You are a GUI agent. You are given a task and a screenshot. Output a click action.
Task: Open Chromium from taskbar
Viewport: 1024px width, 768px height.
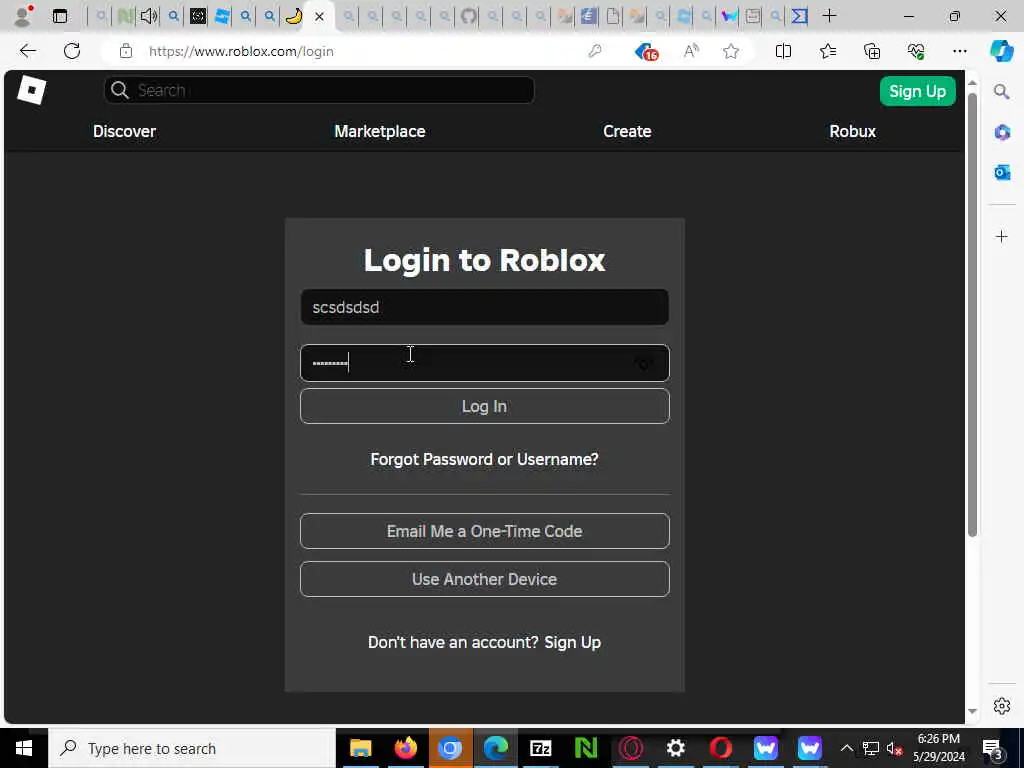[x=450, y=748]
